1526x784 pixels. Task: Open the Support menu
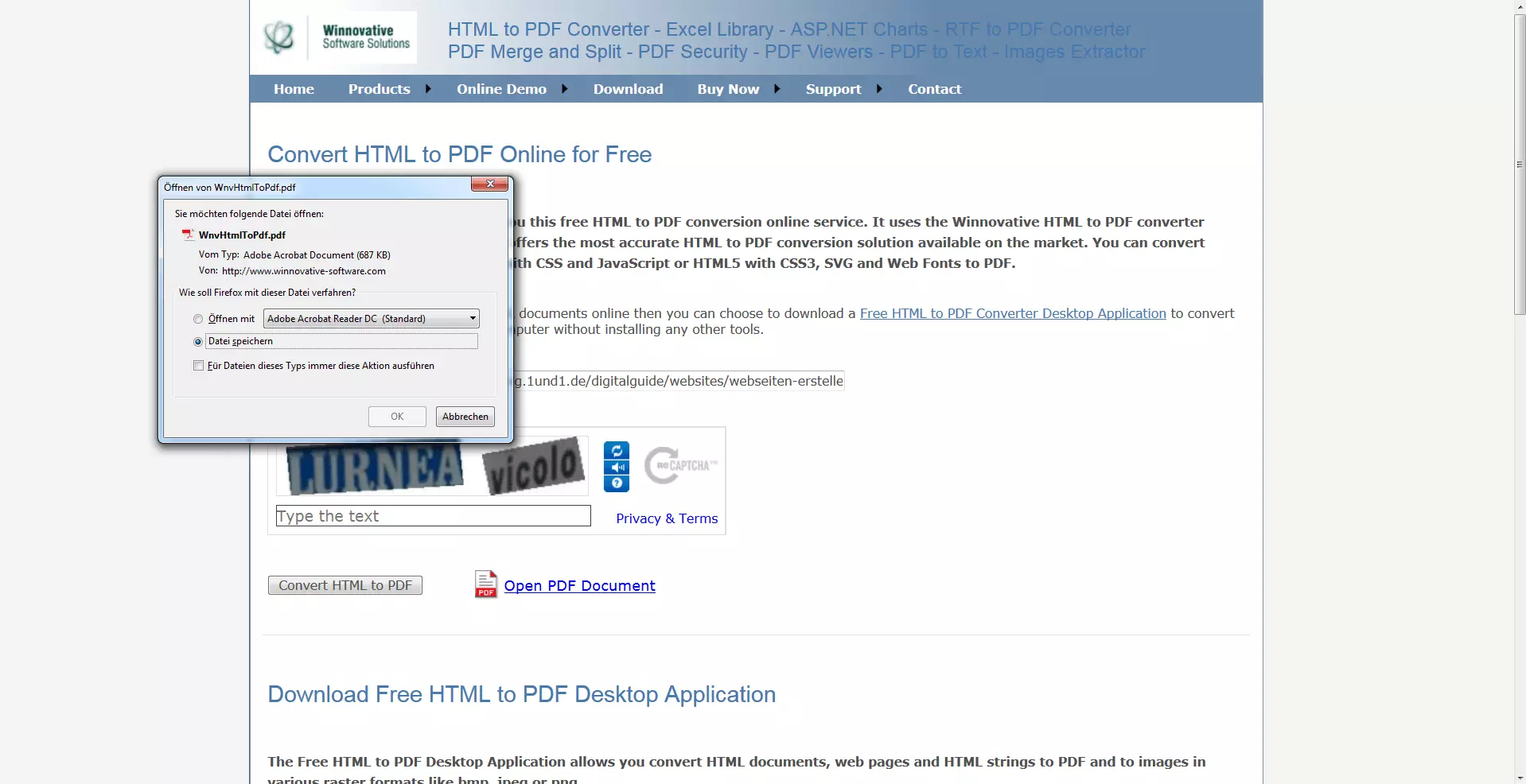pyautogui.click(x=833, y=89)
